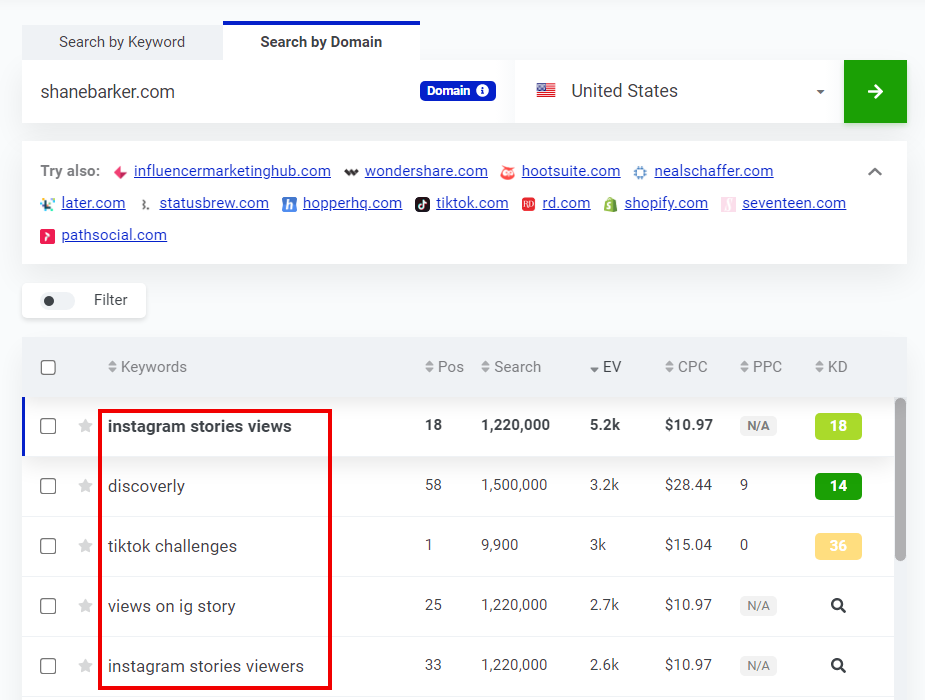Open pathsocial.com suggestion link
Screen dimensions: 925x700
[x=114, y=235]
